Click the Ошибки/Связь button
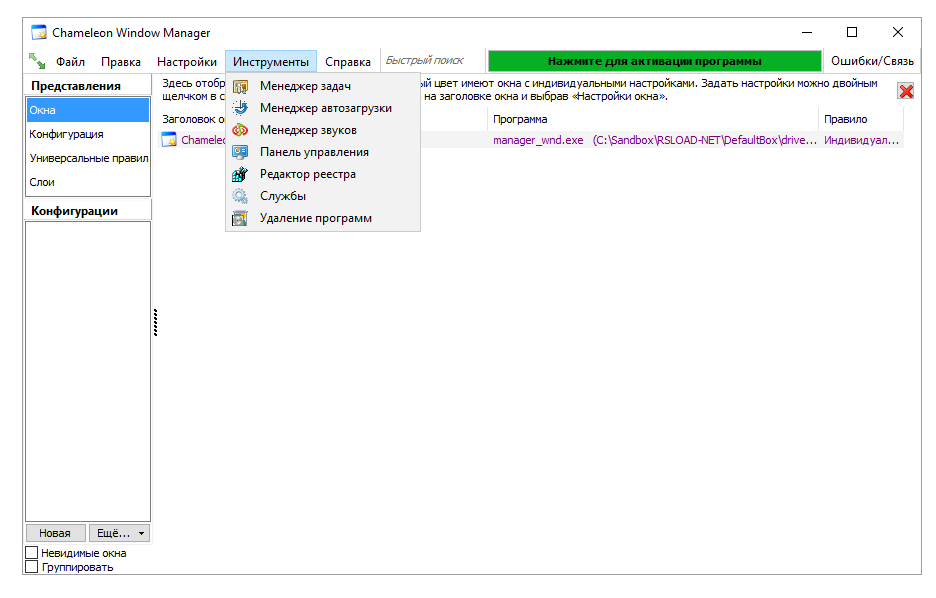The image size is (936, 598). coord(872,61)
